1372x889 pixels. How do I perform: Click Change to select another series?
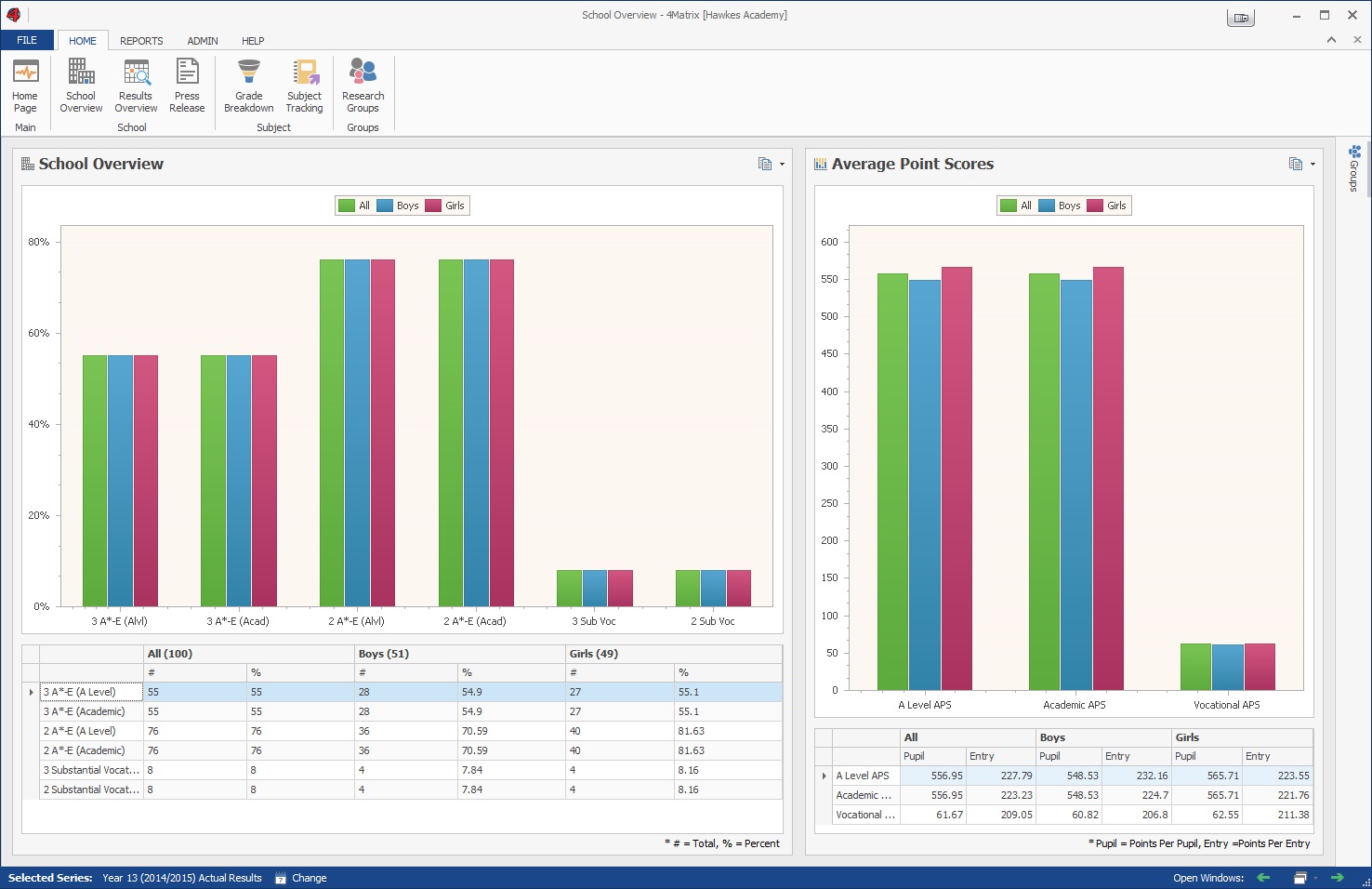(x=309, y=878)
